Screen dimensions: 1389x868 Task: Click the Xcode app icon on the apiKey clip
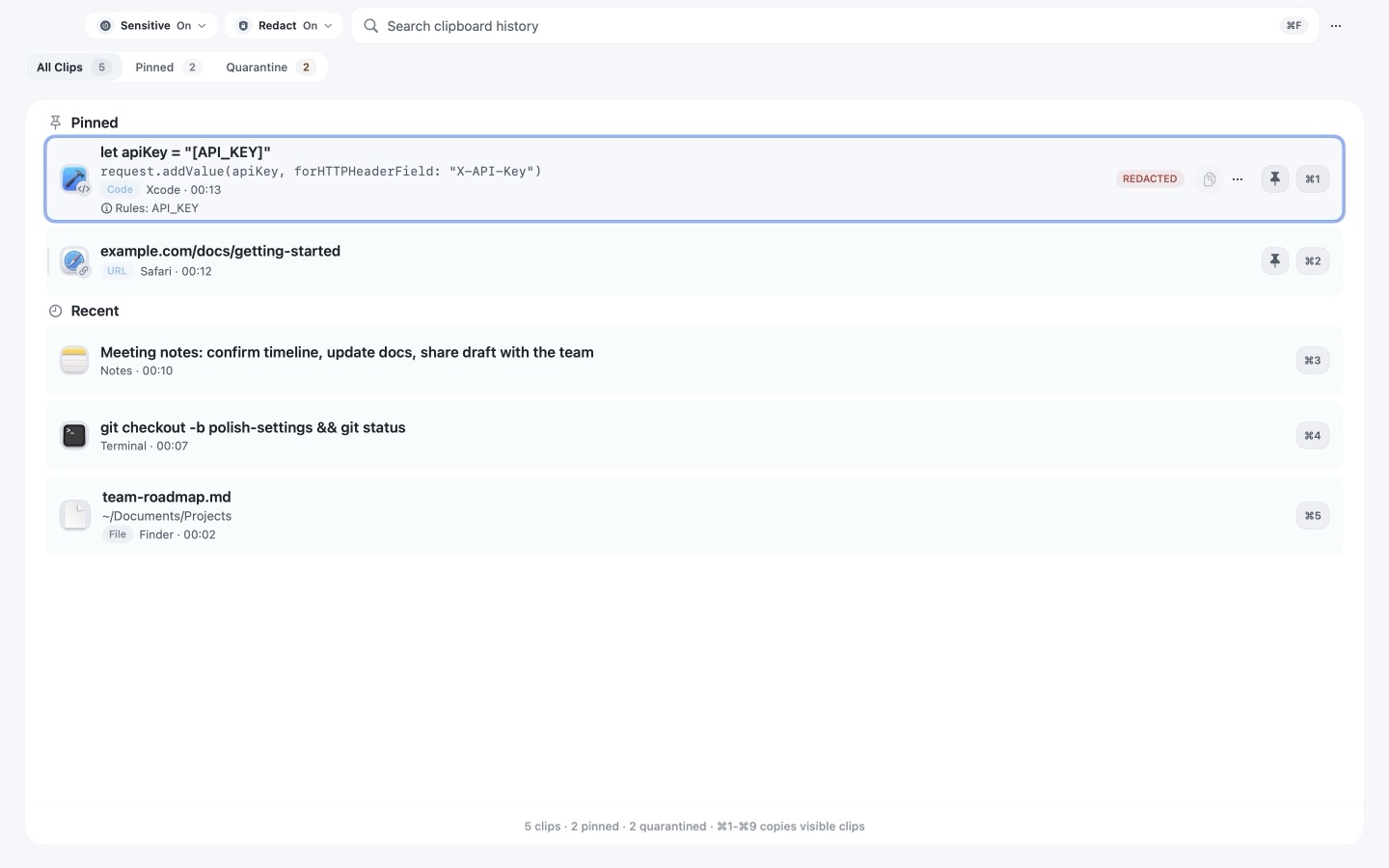click(74, 179)
